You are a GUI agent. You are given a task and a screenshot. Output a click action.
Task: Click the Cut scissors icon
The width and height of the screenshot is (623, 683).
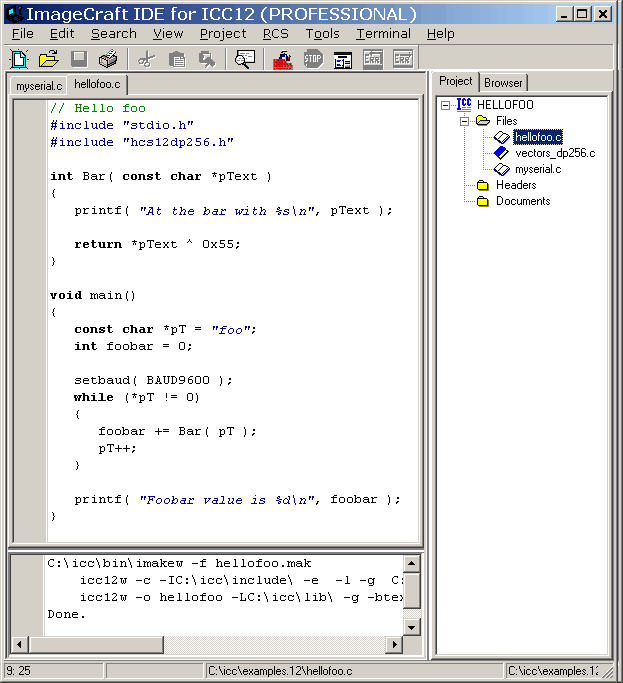click(147, 59)
